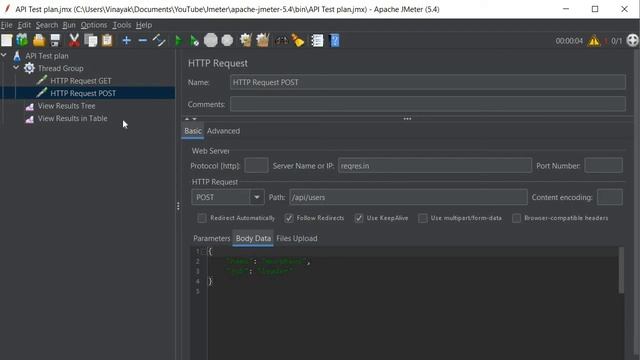Screen dimensions: 640x360
Task: Select HTTP Request POST in tree
Action: point(83,93)
